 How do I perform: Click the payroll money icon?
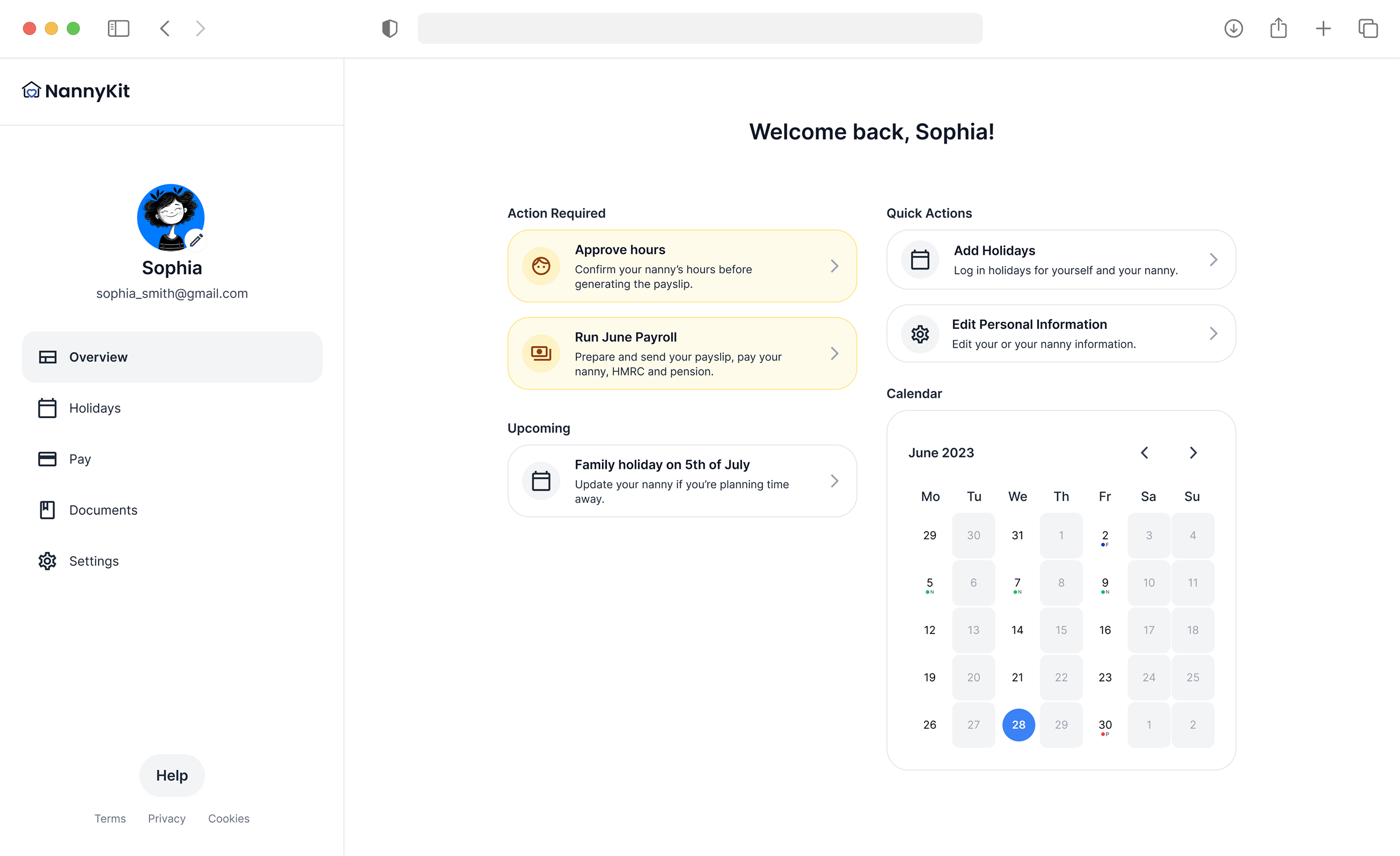click(x=540, y=353)
